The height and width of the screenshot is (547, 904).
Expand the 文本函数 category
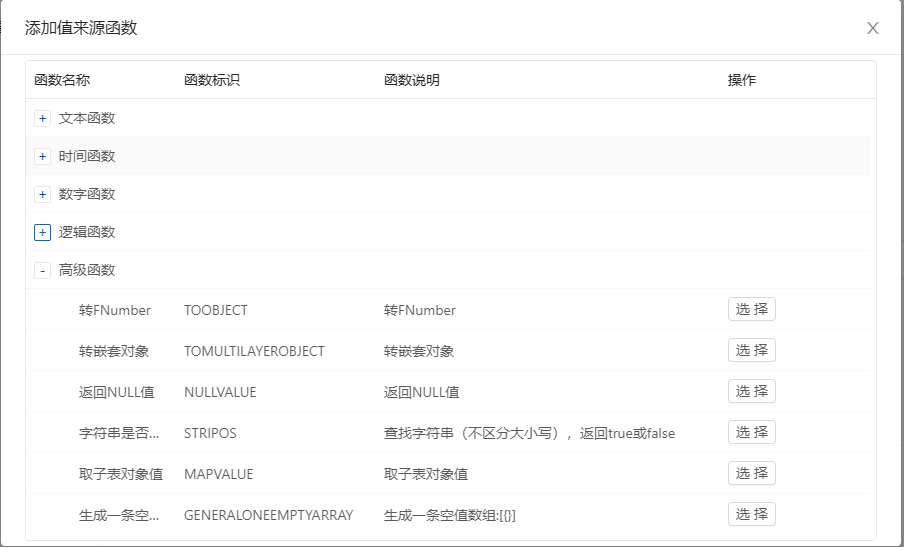pos(42,118)
